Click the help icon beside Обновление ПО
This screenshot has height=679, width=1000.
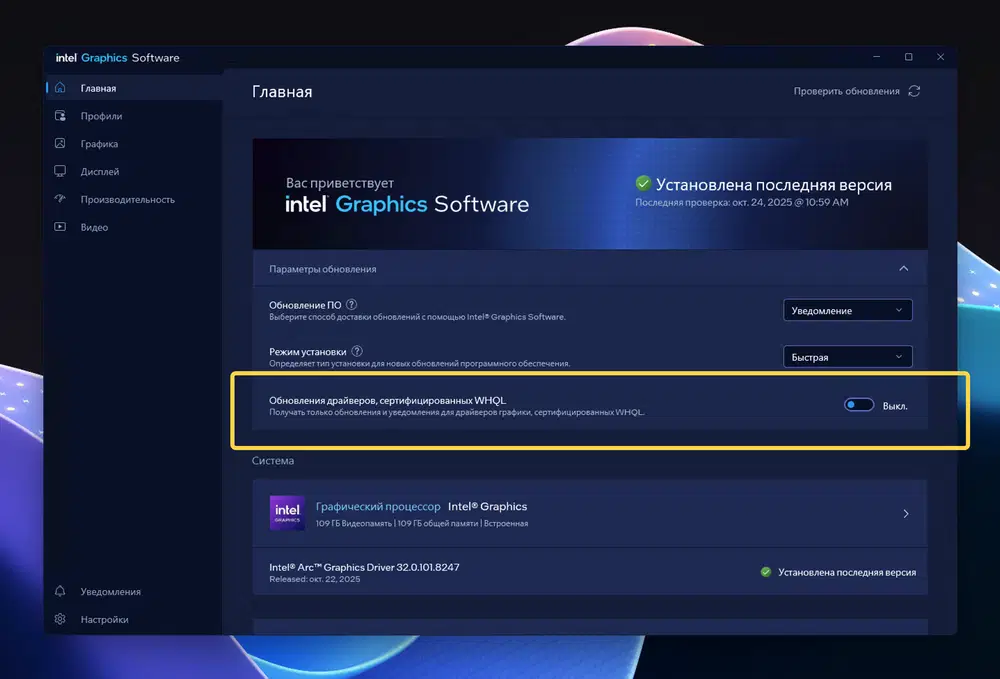(x=351, y=305)
